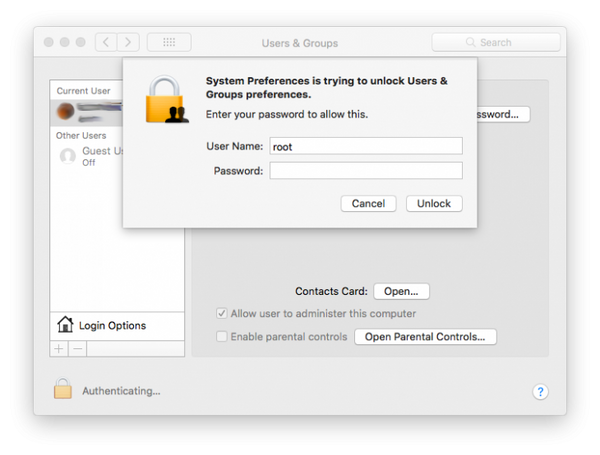Click the back navigation arrow in toolbar
Screen dimensions: 600x455
coord(106,42)
